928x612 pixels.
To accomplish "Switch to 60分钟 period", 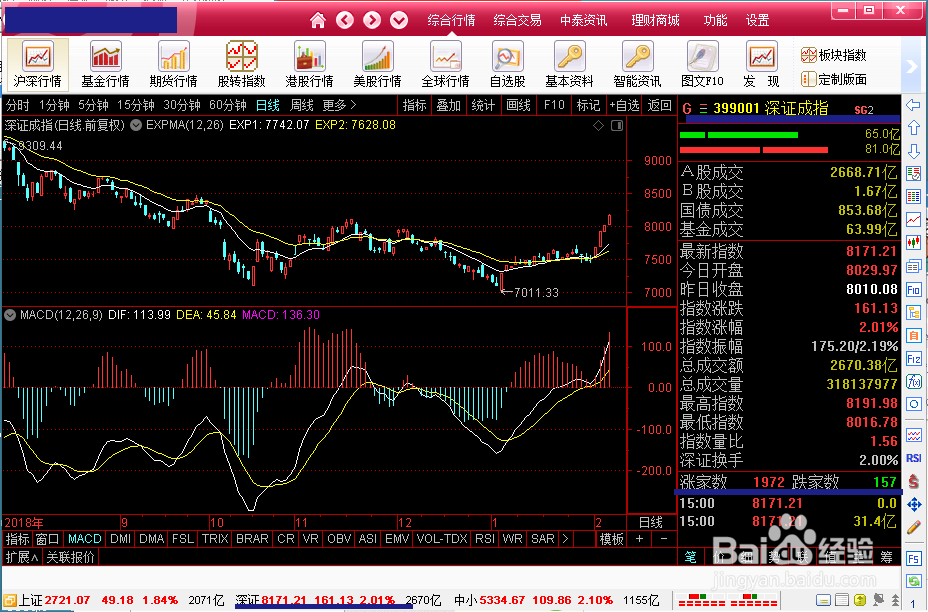I will tap(228, 105).
